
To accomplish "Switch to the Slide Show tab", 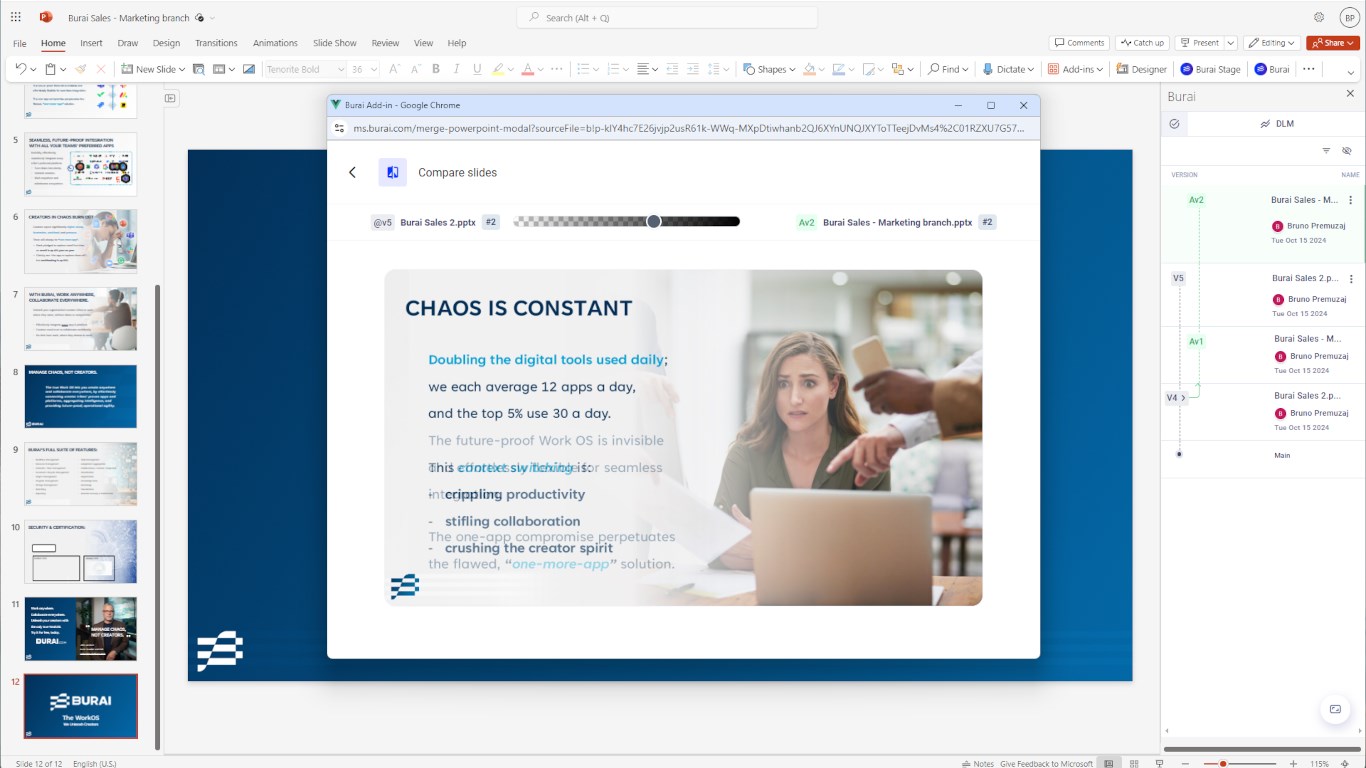I will point(334,43).
